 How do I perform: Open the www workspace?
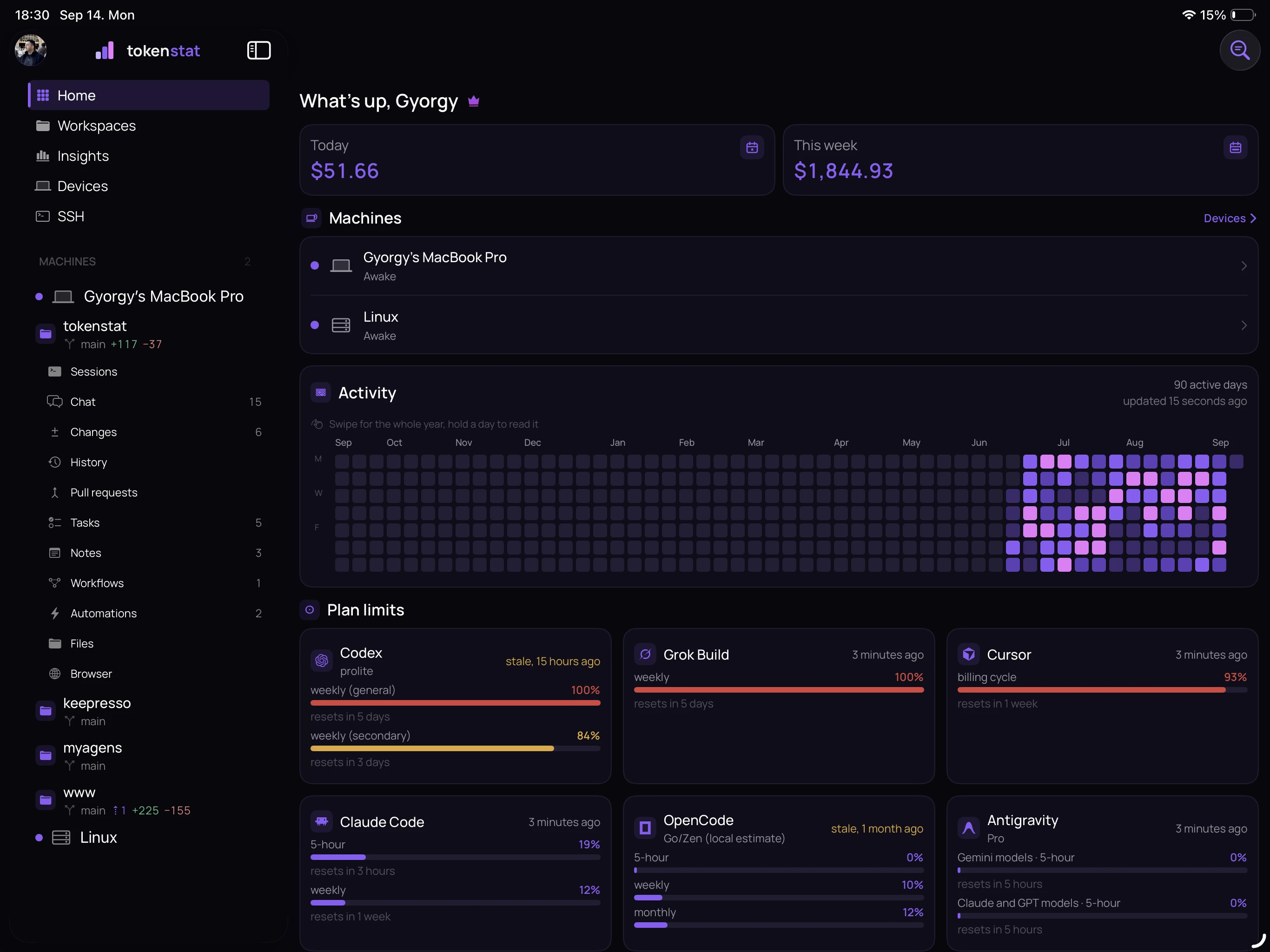click(x=148, y=801)
